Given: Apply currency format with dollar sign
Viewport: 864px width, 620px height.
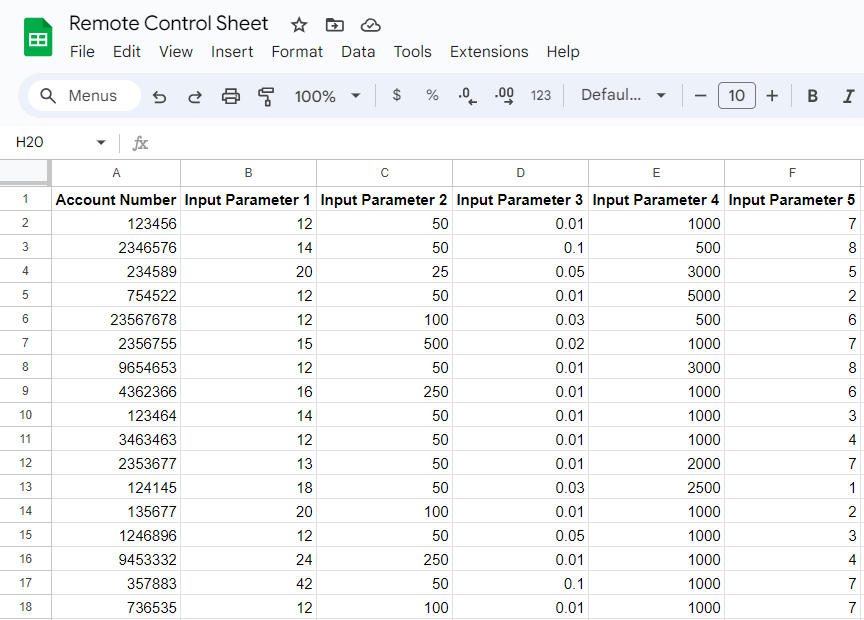Looking at the screenshot, I should 397,95.
